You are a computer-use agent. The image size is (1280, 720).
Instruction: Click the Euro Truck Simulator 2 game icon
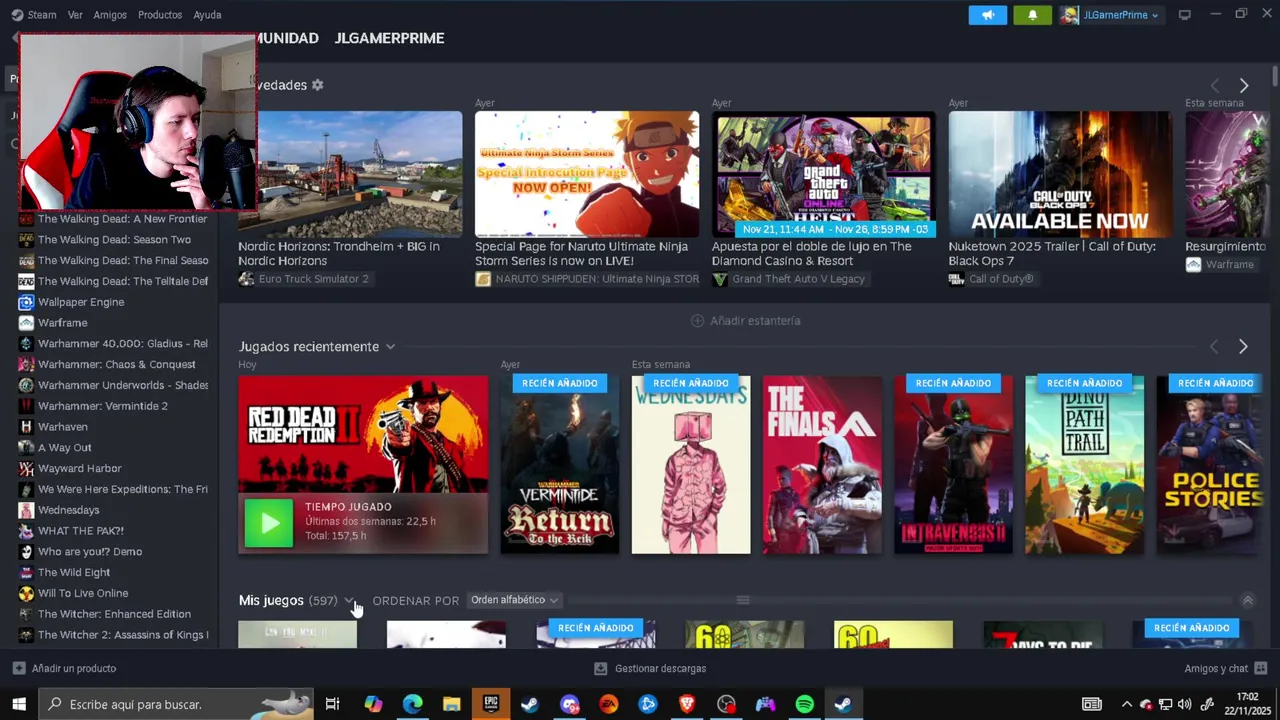[246, 279]
